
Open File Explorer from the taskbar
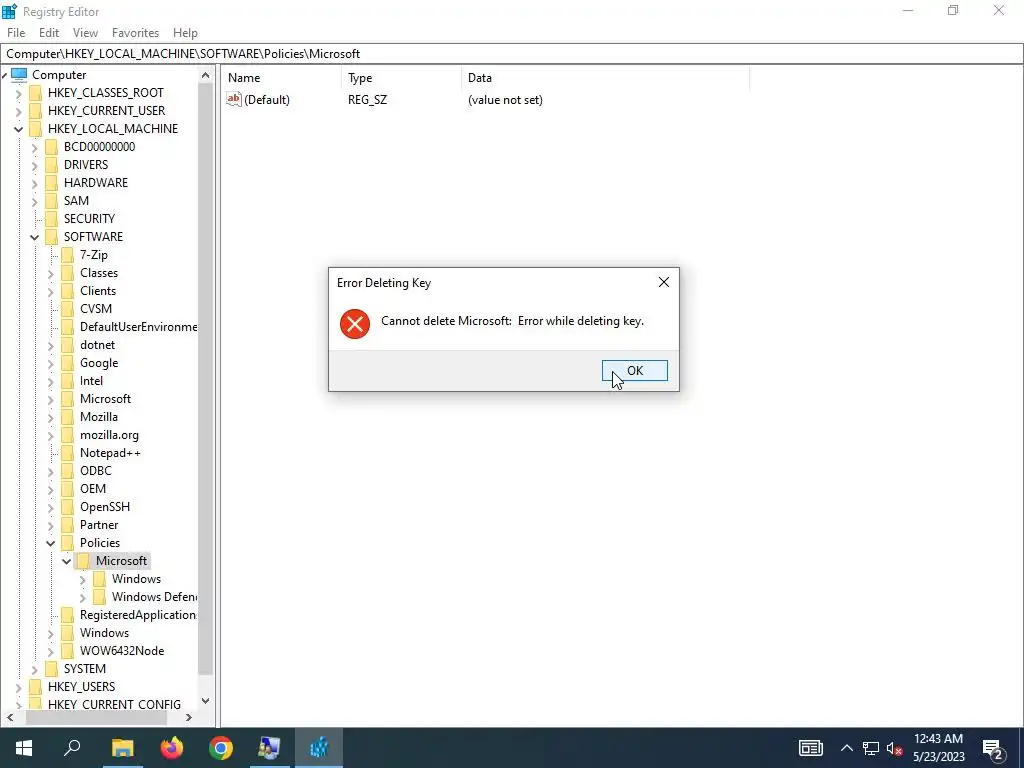[x=122, y=748]
